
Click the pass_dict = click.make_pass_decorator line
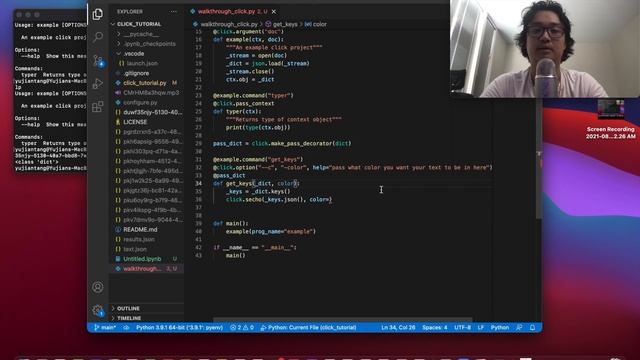pyautogui.click(x=282, y=144)
